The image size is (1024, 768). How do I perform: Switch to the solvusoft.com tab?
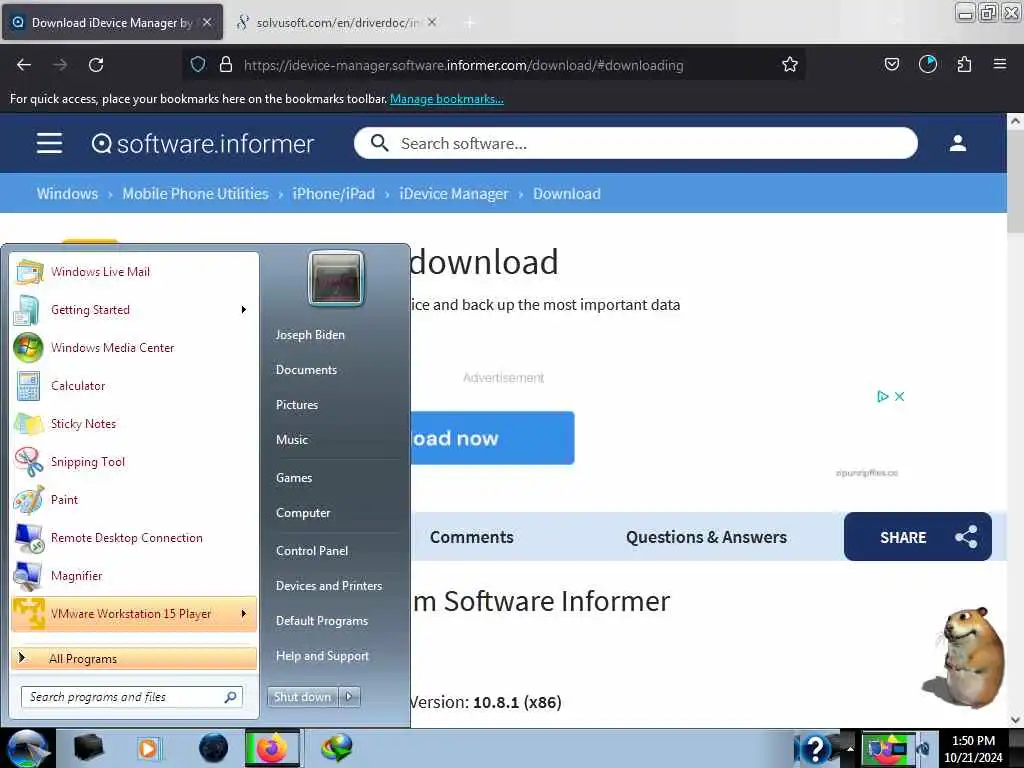click(336, 23)
